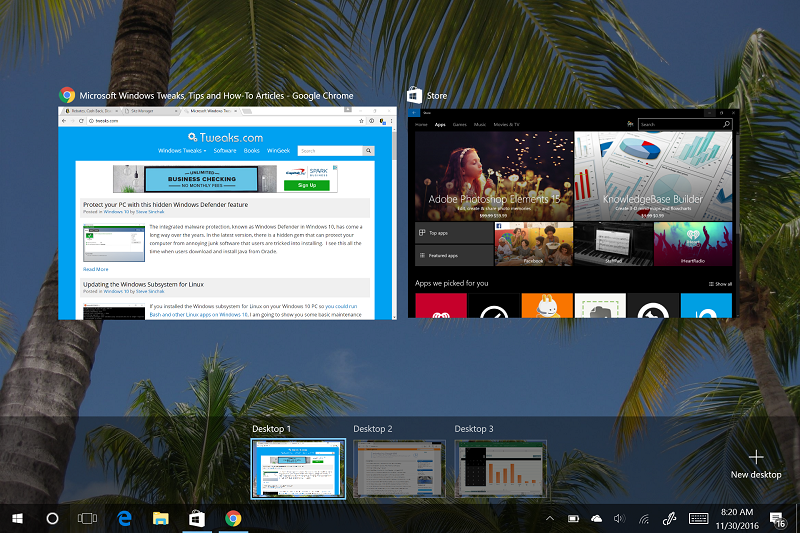This screenshot has height=533, width=800.
Task: Open the hidden Windows Defender feature article
Action: 165,205
